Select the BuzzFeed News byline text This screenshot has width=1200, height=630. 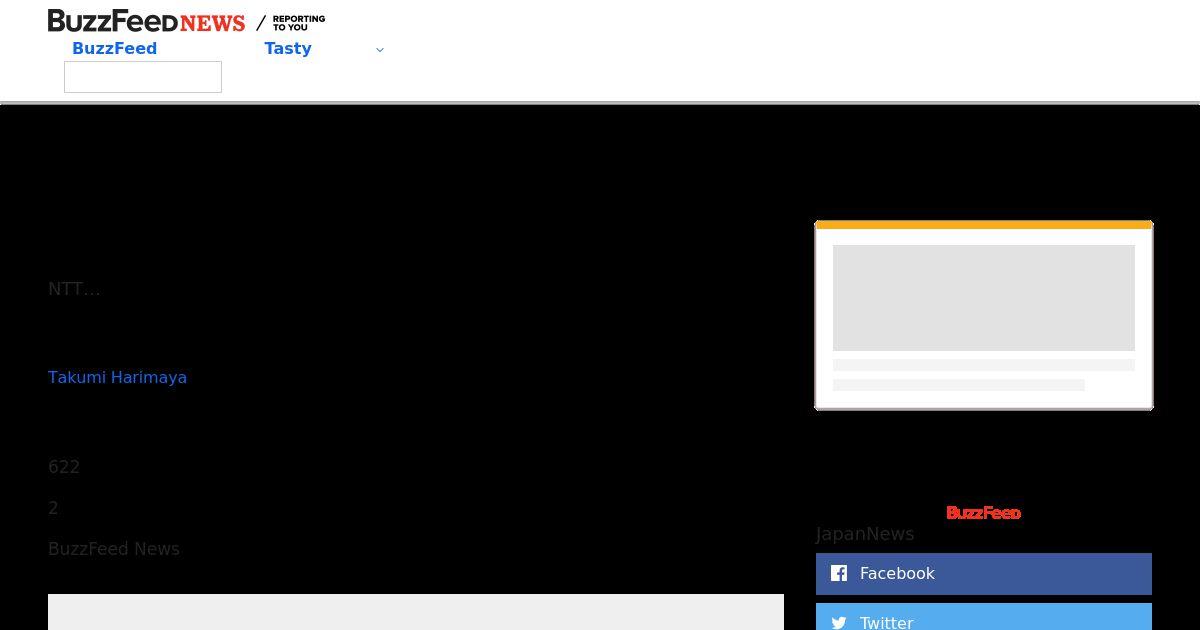(114, 549)
